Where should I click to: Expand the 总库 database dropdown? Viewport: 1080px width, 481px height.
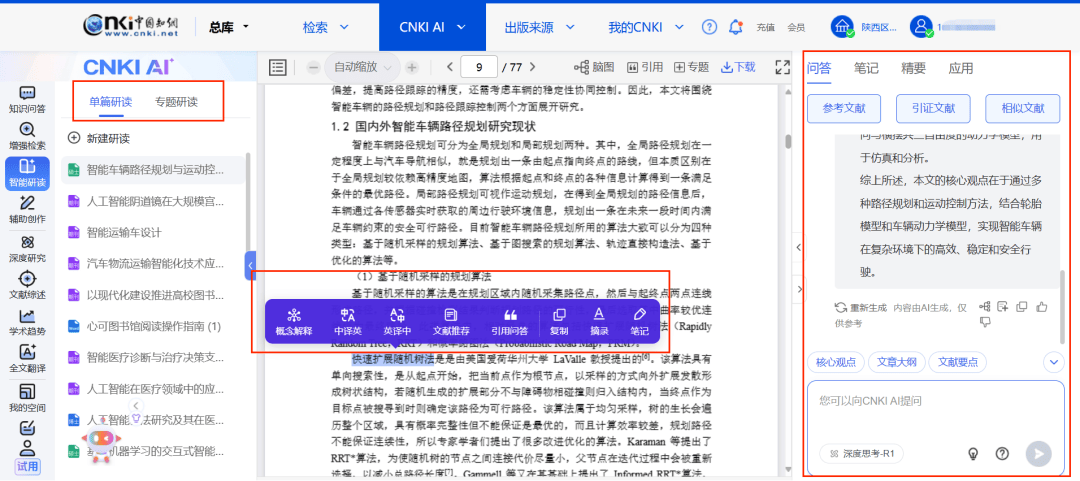tap(229, 27)
